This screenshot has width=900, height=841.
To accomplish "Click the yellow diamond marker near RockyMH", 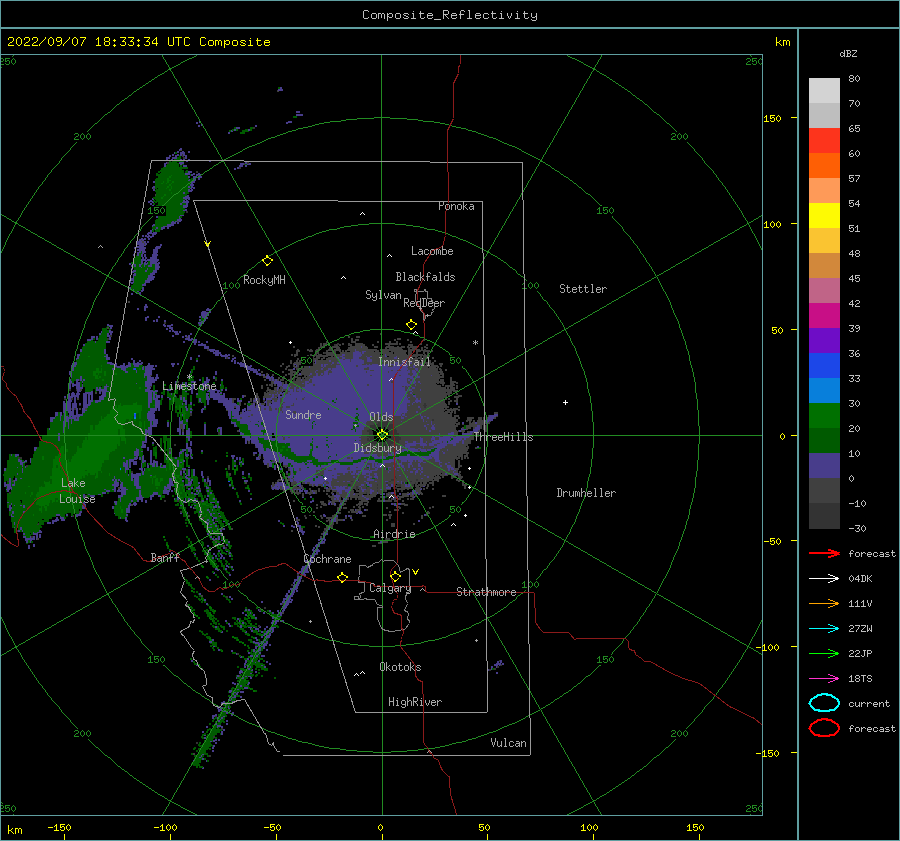I will tap(267, 261).
